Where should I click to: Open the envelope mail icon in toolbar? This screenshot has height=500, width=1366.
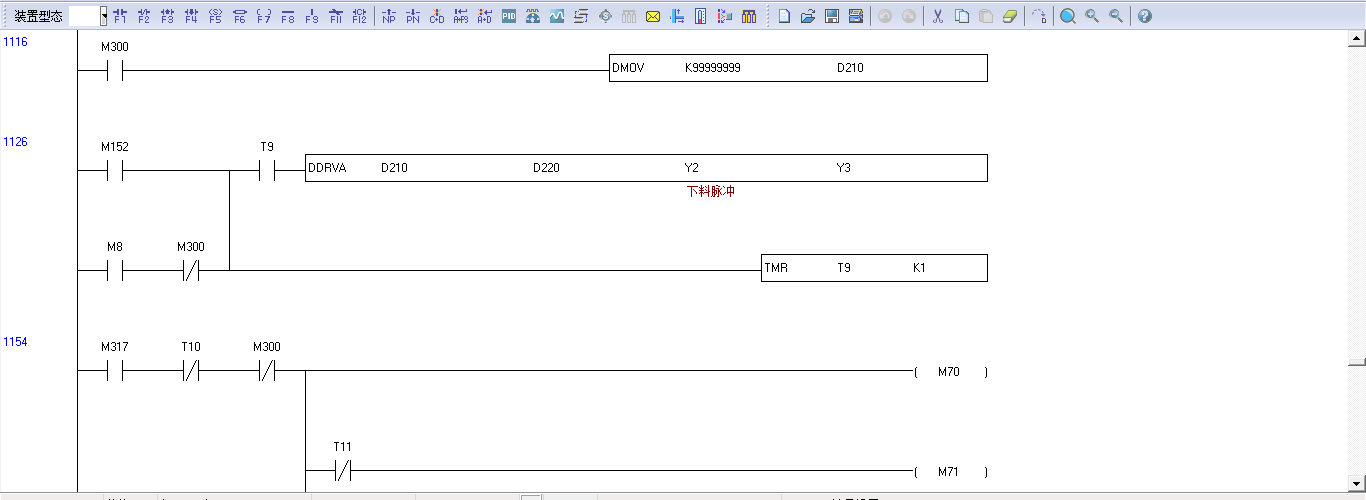click(653, 16)
